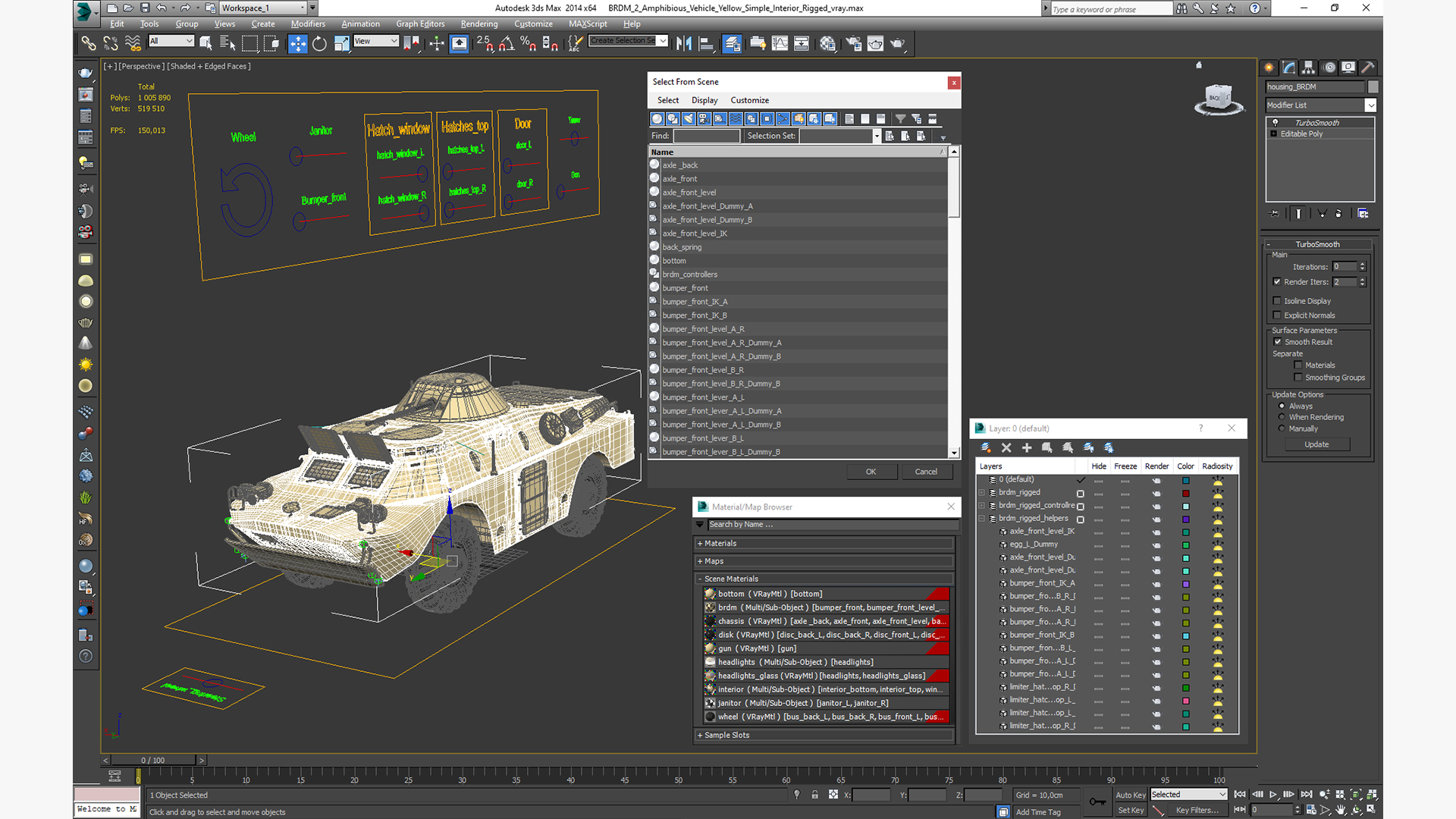Open the Utilities tab of command panel
Viewport: 1456px width, 819px height.
tap(1368, 67)
